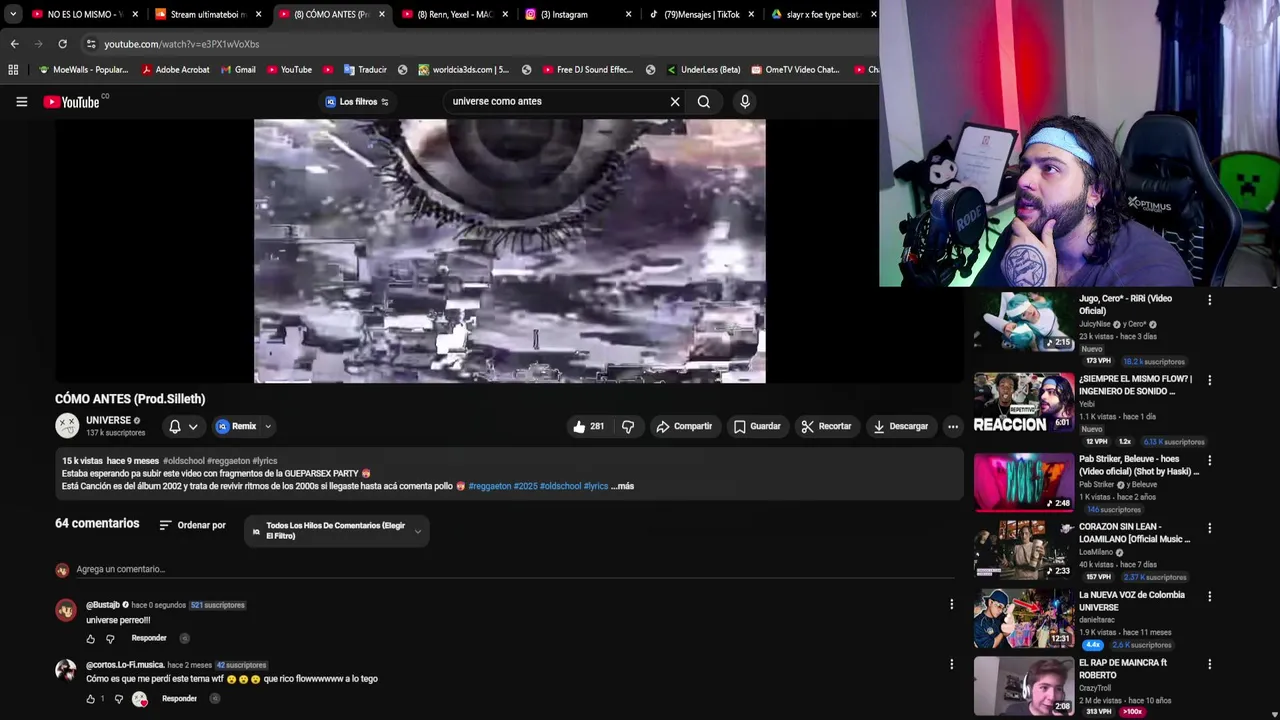Switch to the Instagram browser tab
The height and width of the screenshot is (720, 1280).
point(578,14)
